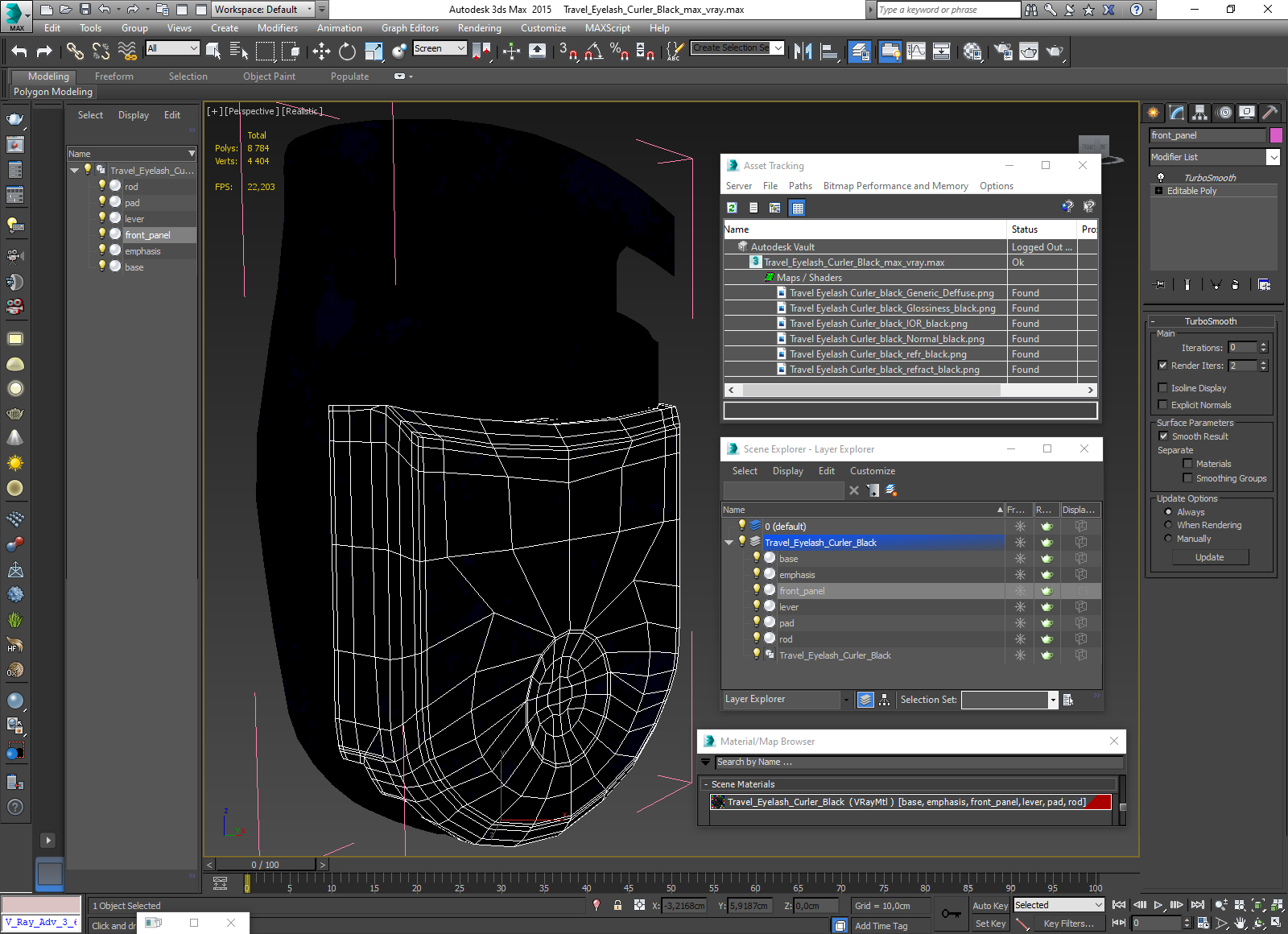Enable Separate by Materials checkbox
Image resolution: width=1288 pixels, height=934 pixels.
1187,463
